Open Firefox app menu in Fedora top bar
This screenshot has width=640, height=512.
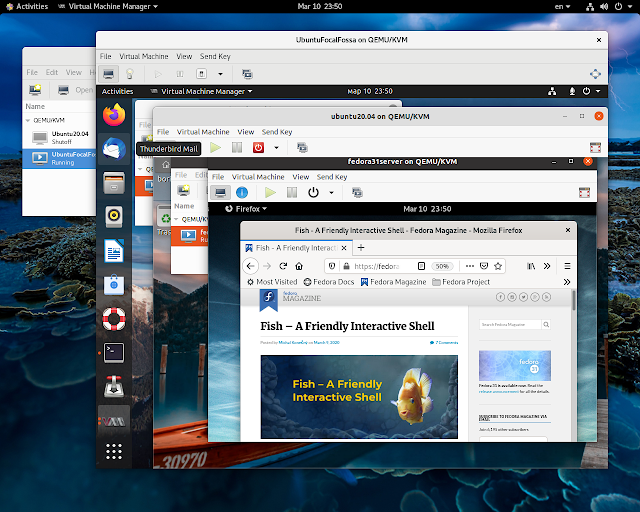click(246, 209)
